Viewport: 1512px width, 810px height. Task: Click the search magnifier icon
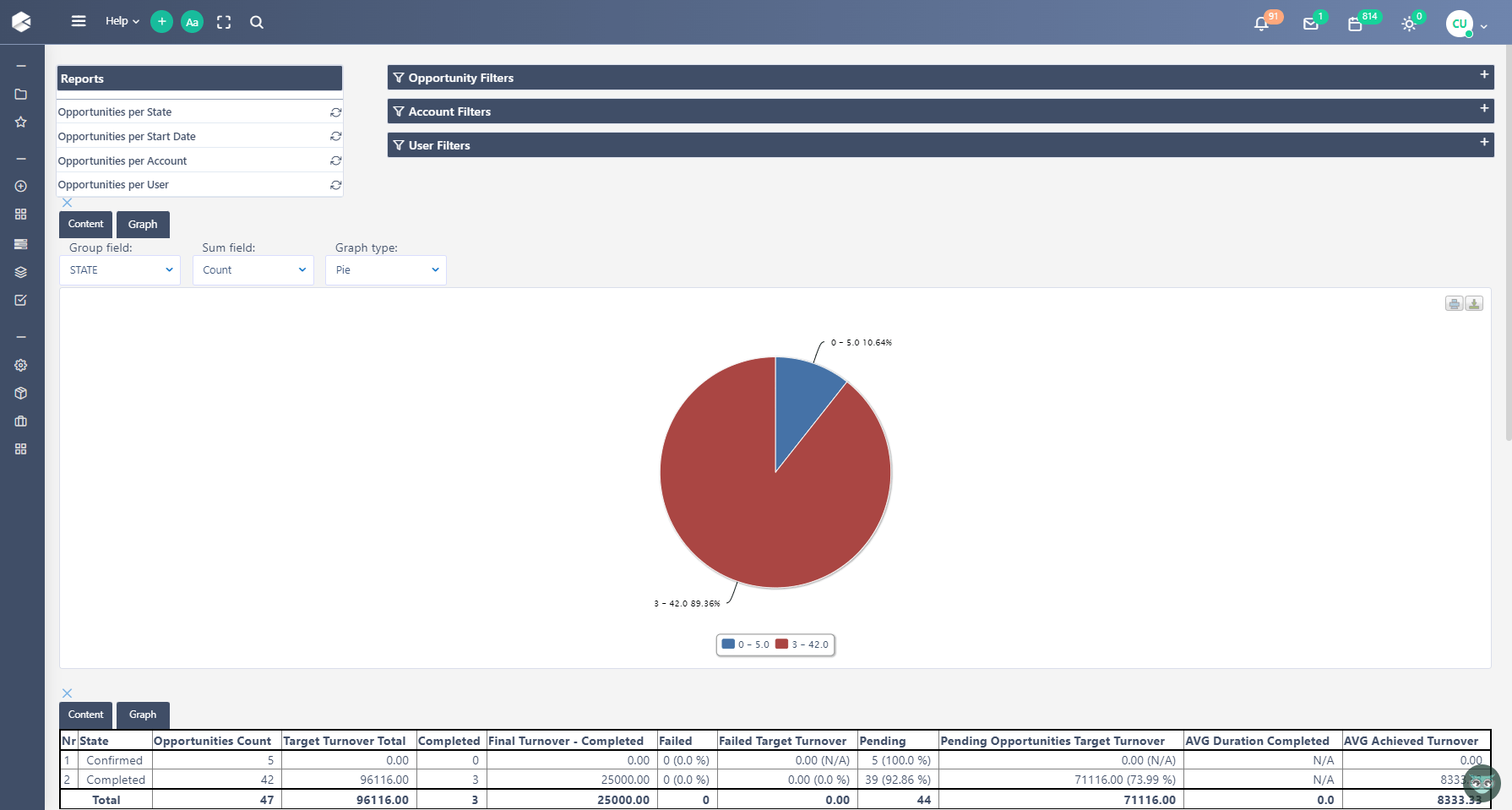[x=257, y=23]
